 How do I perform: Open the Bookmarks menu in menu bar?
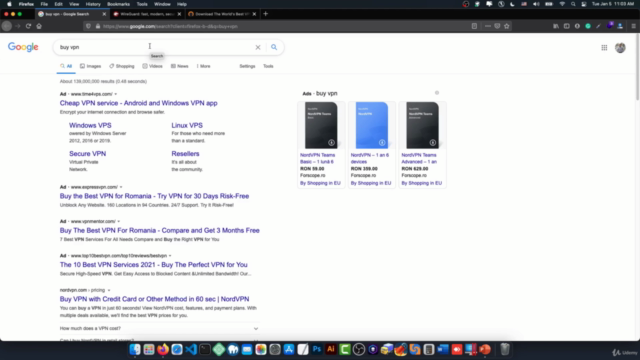118,4
